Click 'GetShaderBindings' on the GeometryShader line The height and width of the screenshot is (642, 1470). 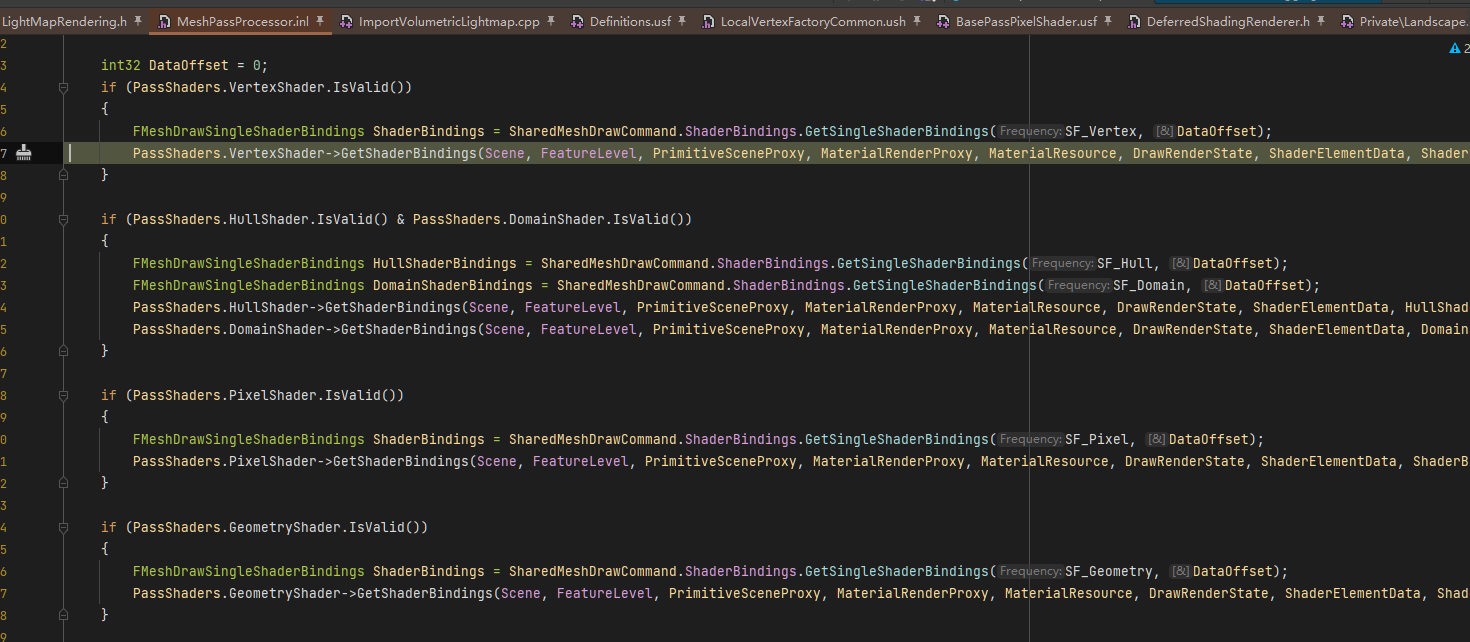425,593
